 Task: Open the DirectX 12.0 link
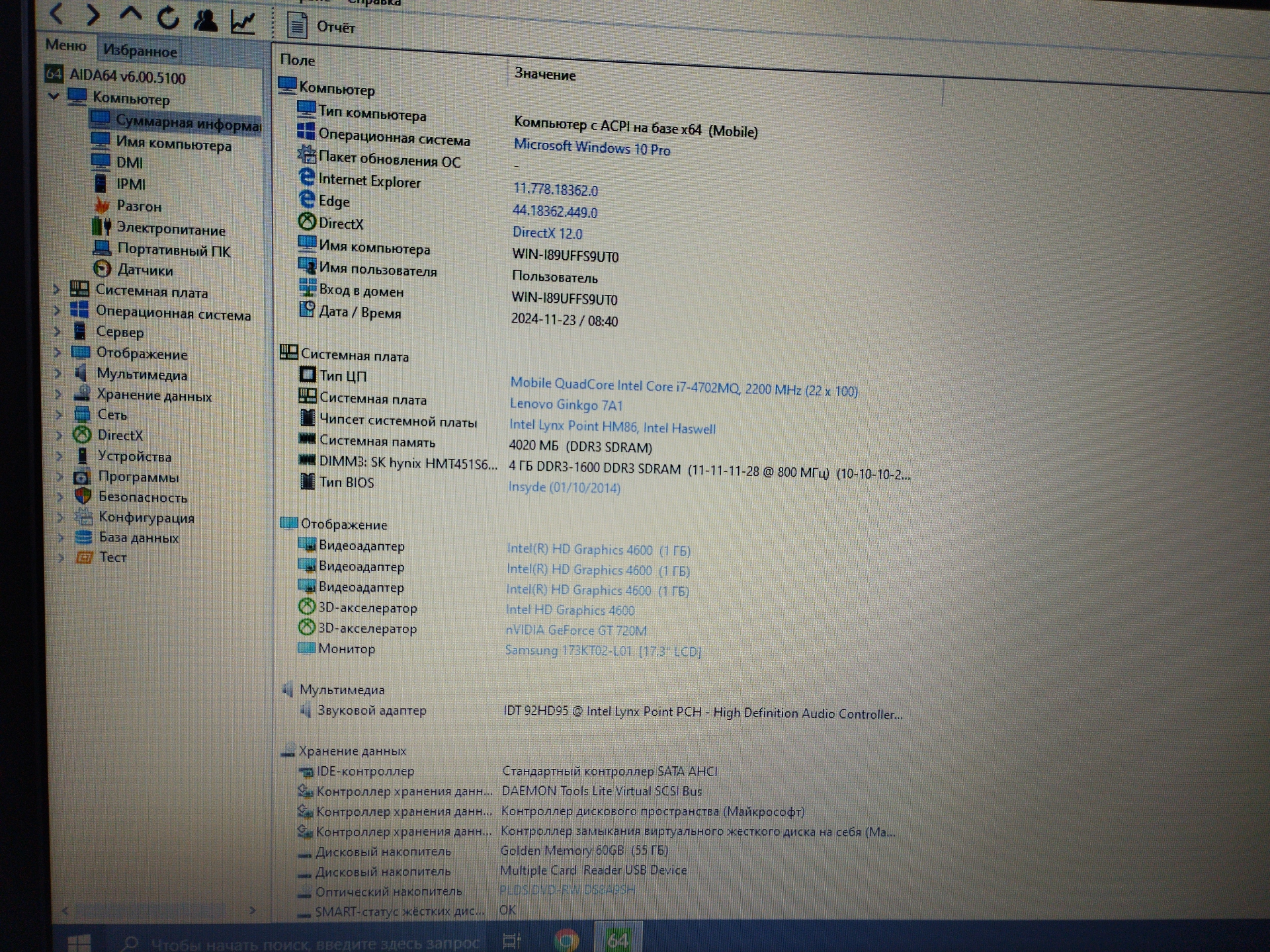coord(547,233)
